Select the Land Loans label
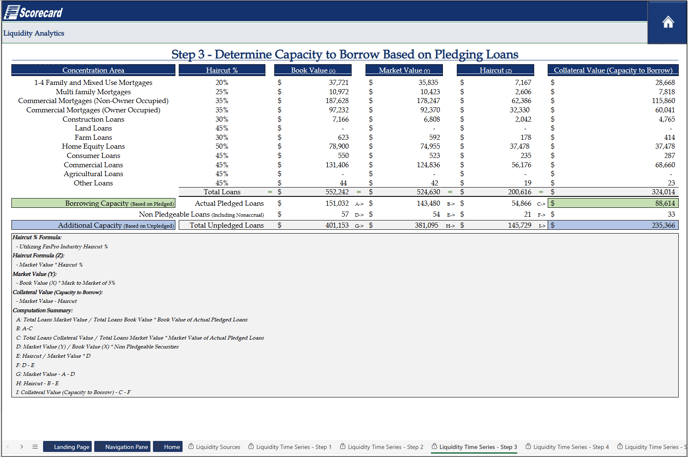 93,128
